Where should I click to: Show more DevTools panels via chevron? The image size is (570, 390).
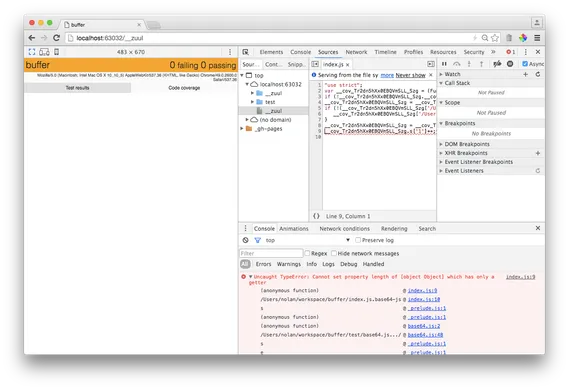tap(493, 52)
